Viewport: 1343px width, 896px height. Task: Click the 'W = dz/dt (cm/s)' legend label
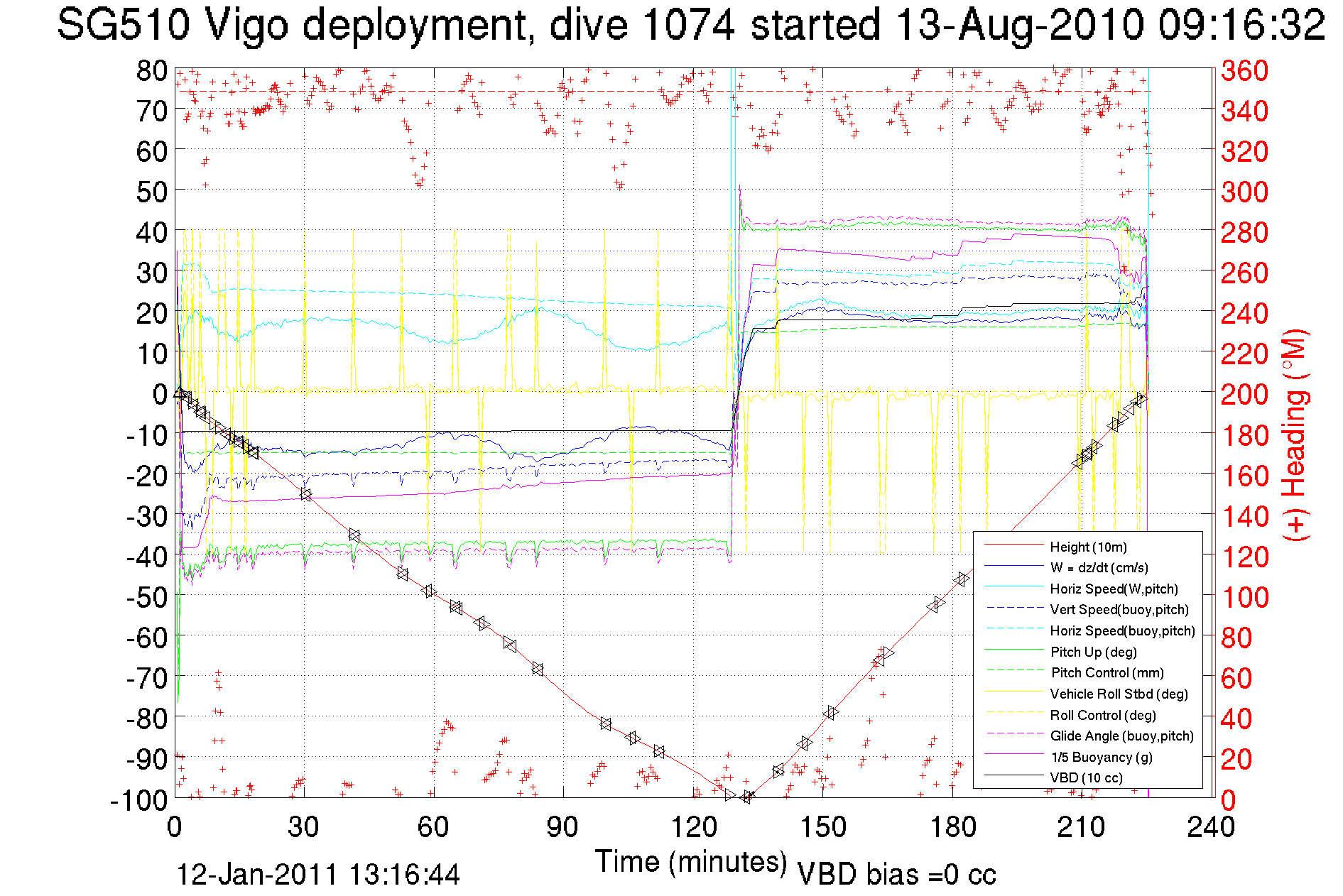[1099, 567]
